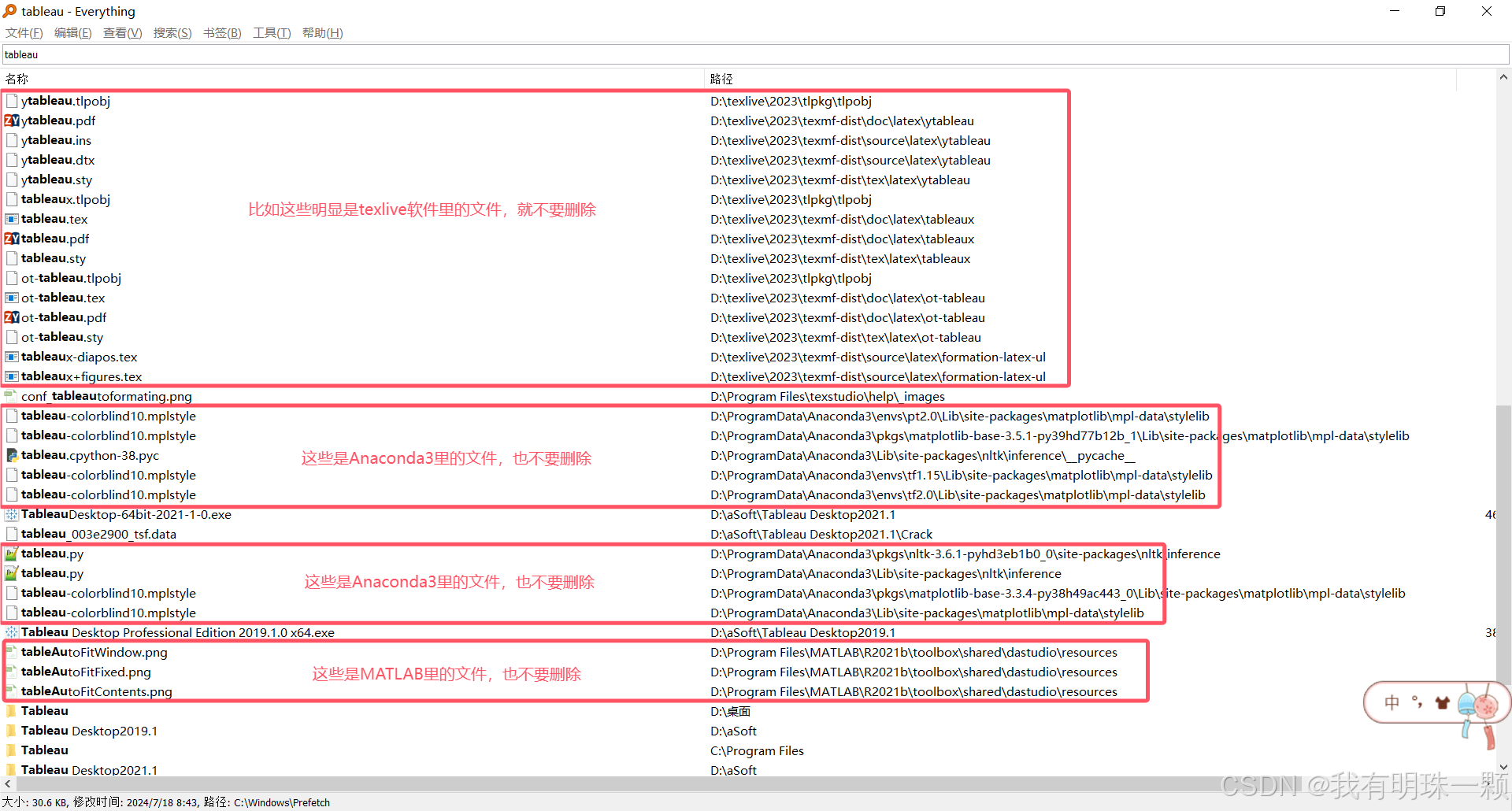Click the folder icon of Tableau Desktop2019.1
Image resolution: width=1512 pixels, height=811 pixels.
[12, 731]
